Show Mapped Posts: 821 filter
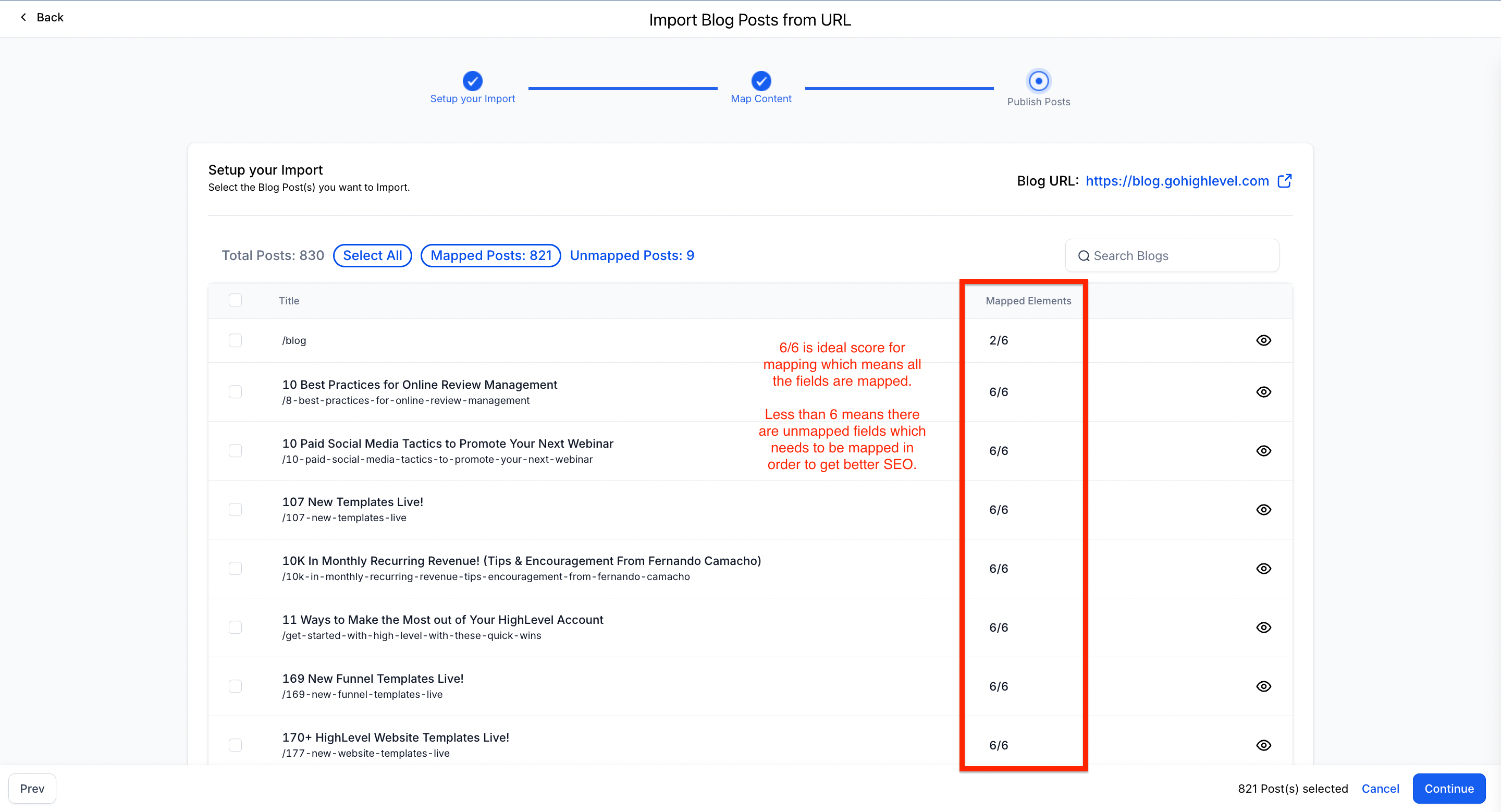1501x812 pixels. tap(490, 256)
